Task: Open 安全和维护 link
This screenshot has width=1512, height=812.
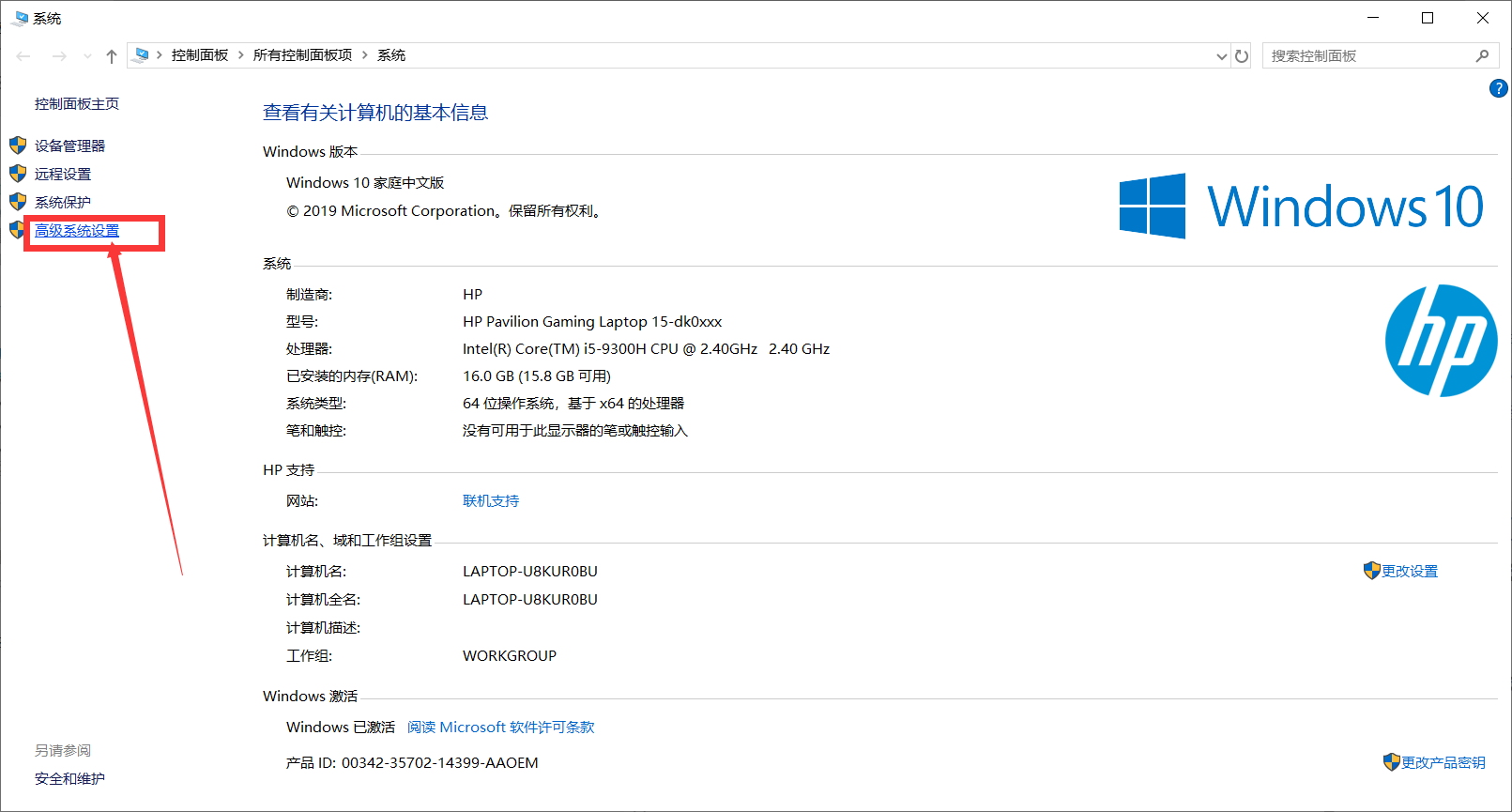Action: click(70, 778)
